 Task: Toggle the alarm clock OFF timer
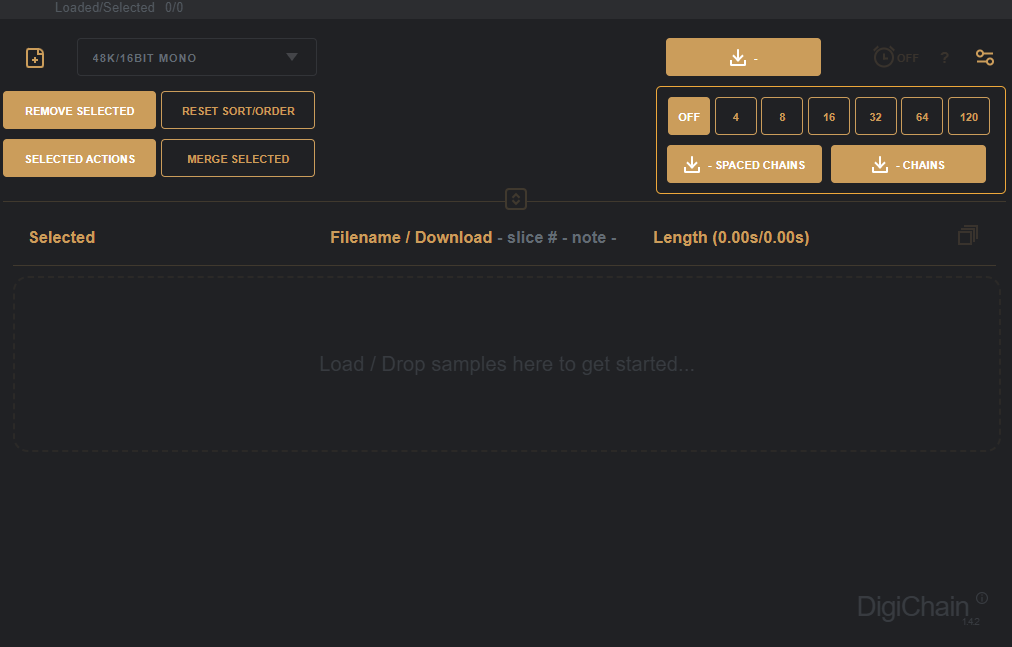pyautogui.click(x=894, y=58)
